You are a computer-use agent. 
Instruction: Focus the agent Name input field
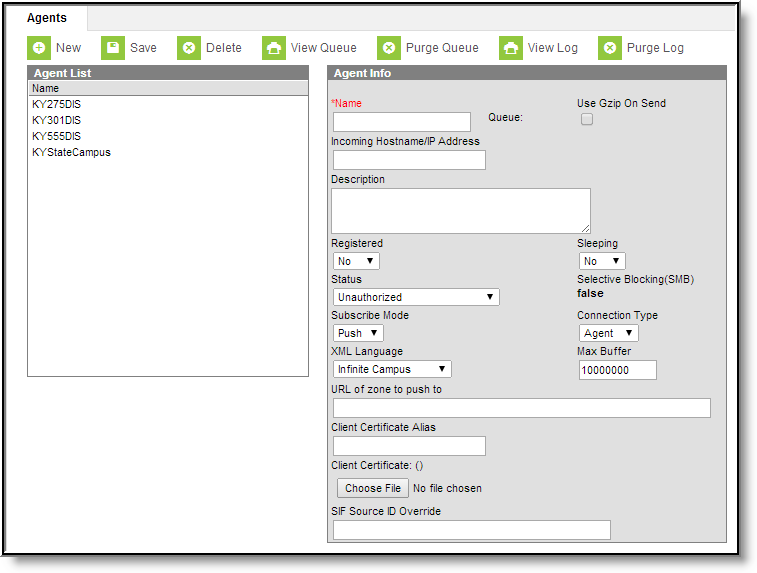point(402,122)
